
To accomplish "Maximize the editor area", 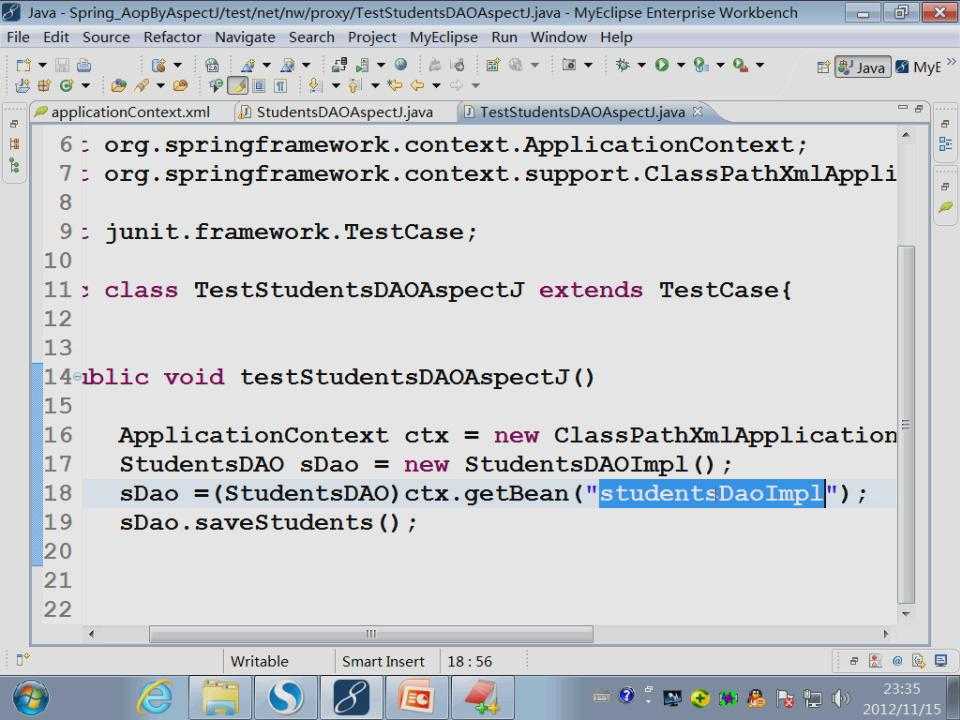I will pos(918,108).
